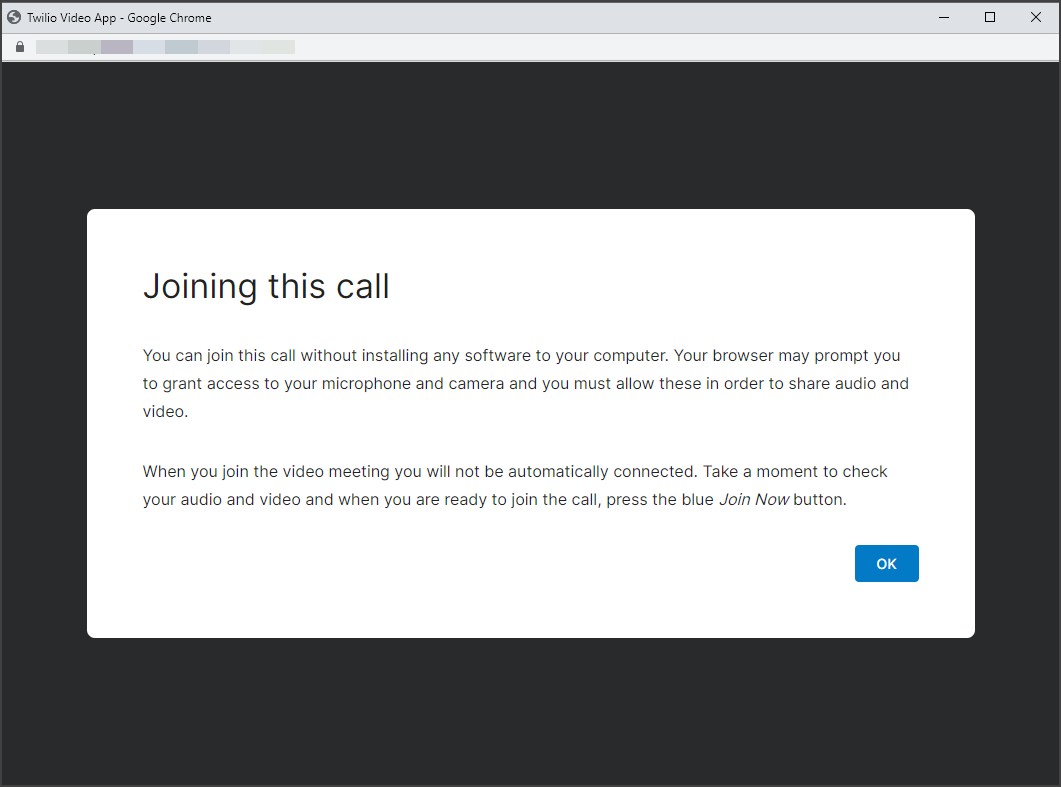The width and height of the screenshot is (1061, 787).
Task: Close the Twilio Video App window
Action: (1036, 17)
